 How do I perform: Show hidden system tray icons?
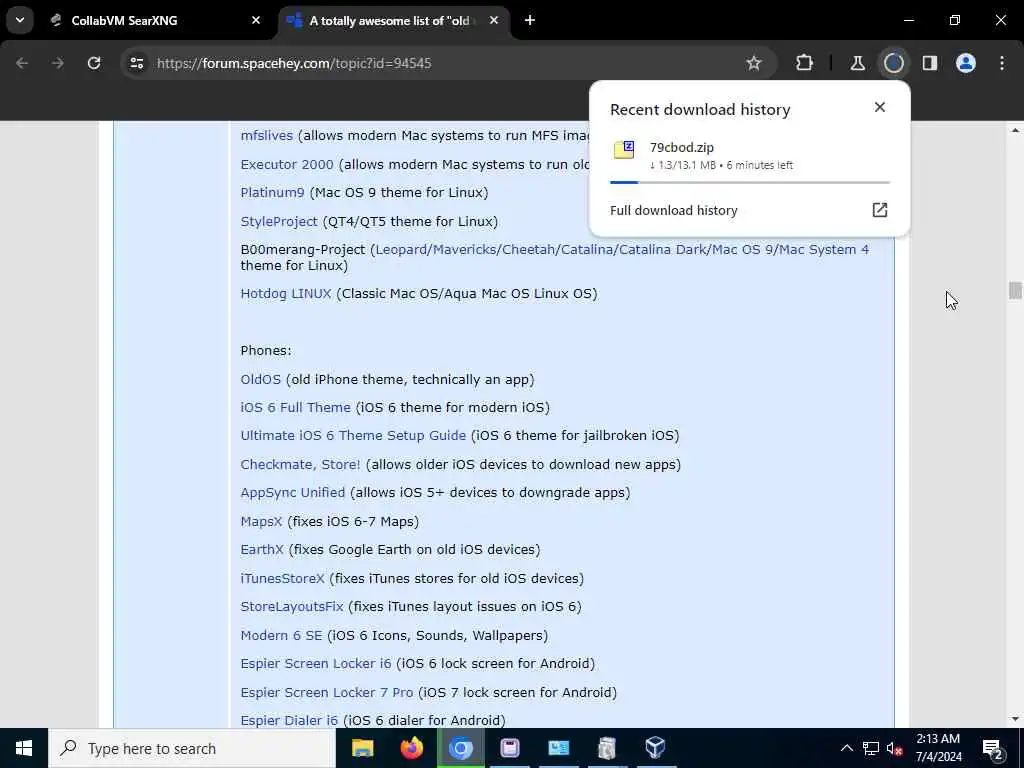(846, 748)
